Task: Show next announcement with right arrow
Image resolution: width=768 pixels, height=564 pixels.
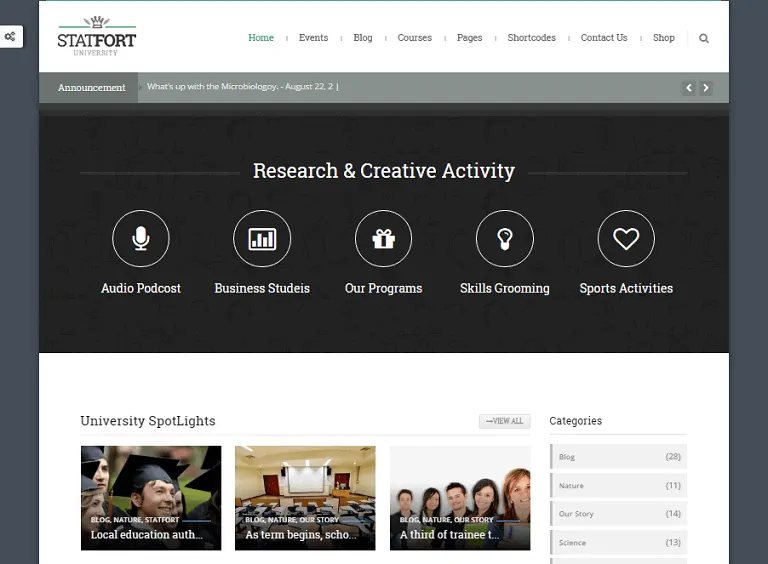Action: click(x=706, y=88)
